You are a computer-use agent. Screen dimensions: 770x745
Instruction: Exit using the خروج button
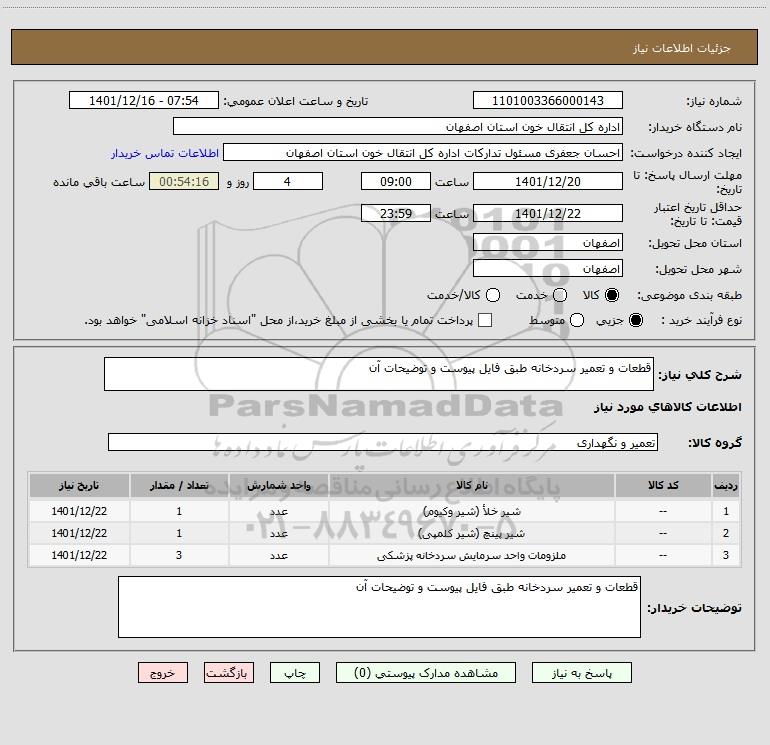[163, 673]
